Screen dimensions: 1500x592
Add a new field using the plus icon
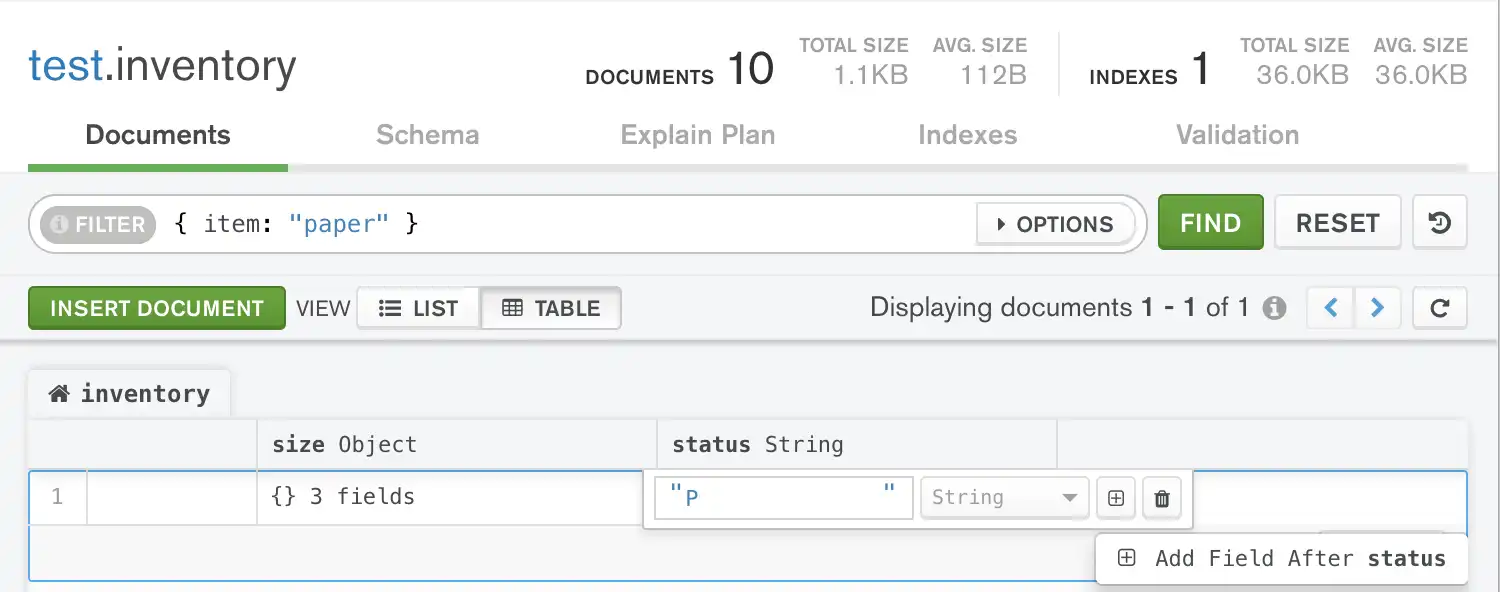1115,497
